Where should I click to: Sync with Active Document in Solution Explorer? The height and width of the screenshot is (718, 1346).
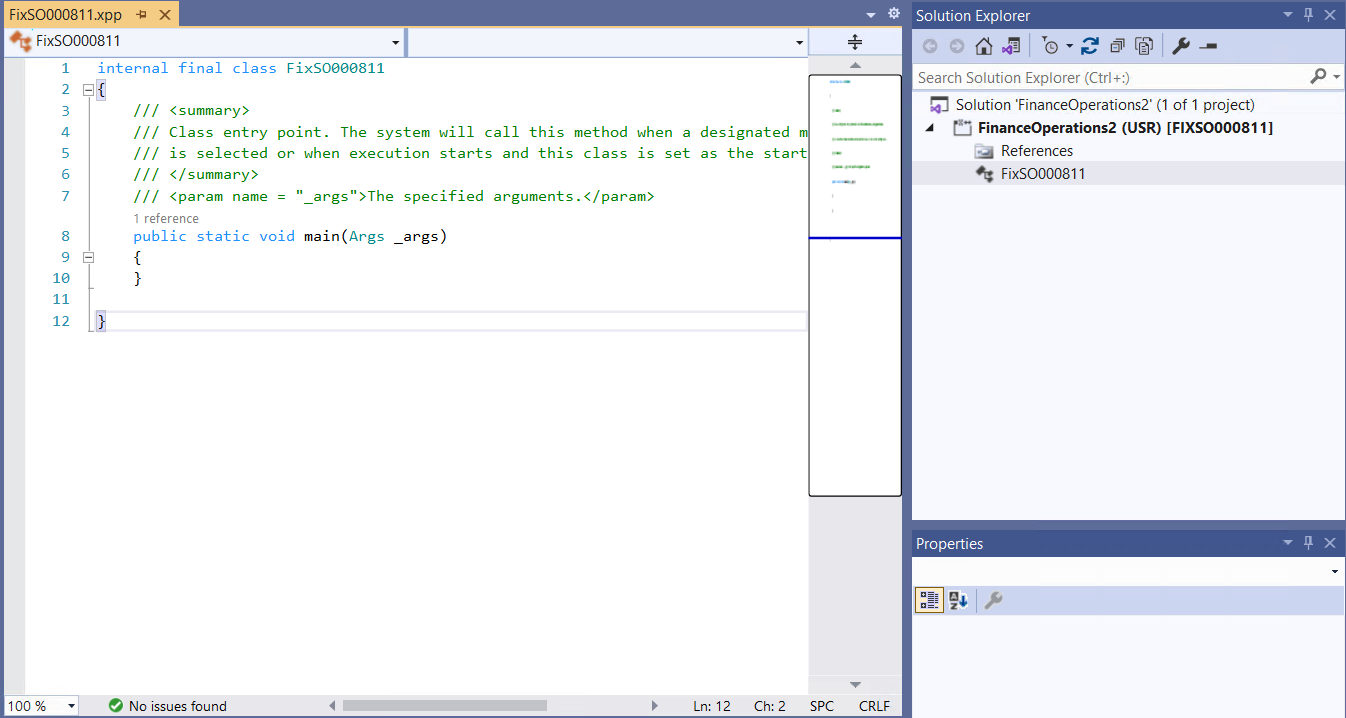pyautogui.click(x=1090, y=46)
